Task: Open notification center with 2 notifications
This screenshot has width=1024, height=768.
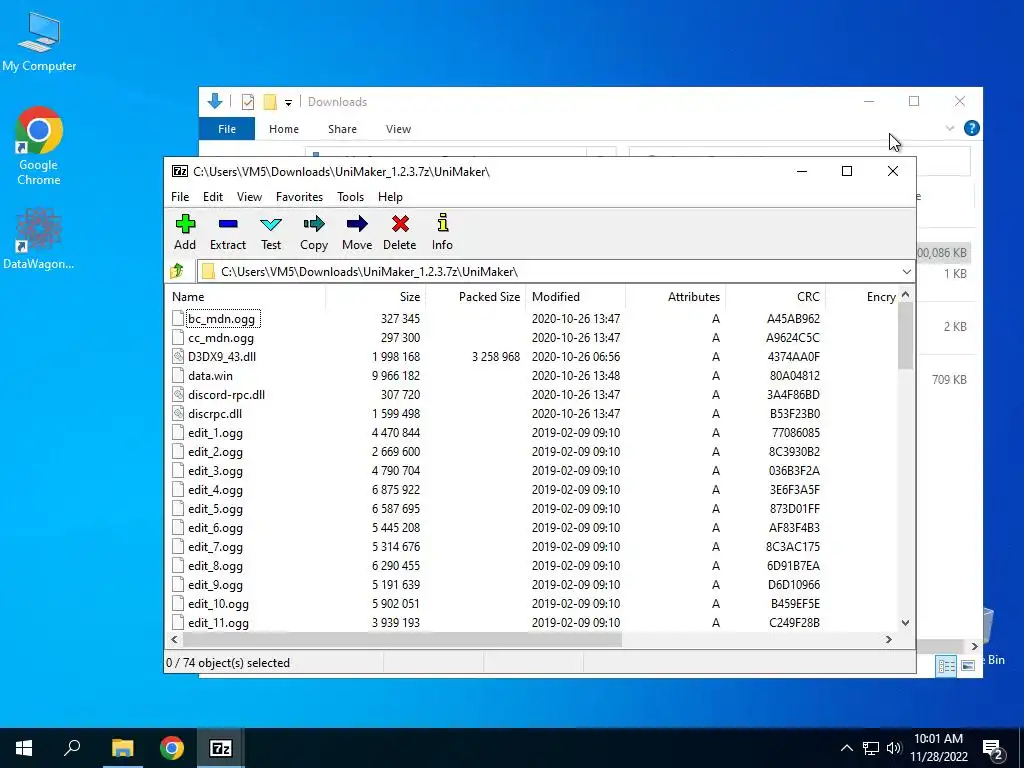Action: (x=993, y=748)
